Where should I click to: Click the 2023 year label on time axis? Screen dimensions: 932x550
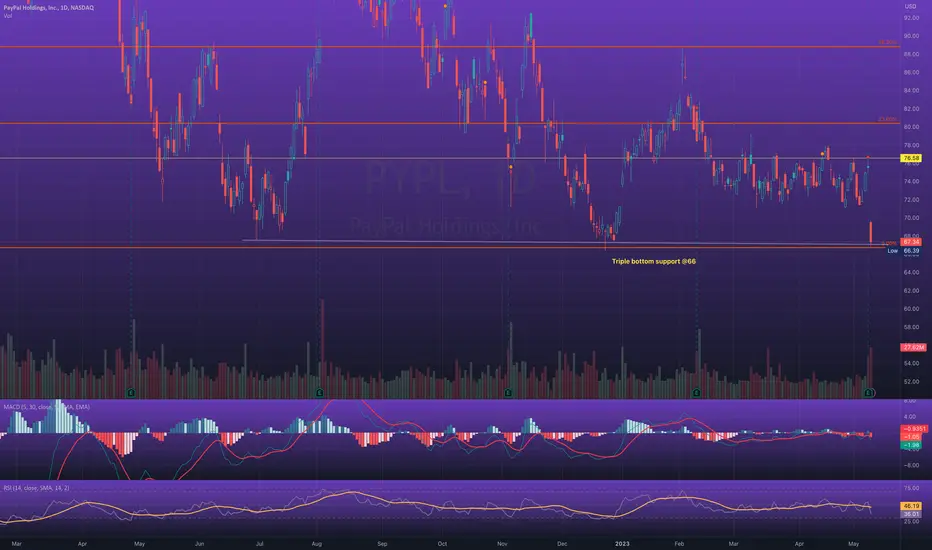622,543
